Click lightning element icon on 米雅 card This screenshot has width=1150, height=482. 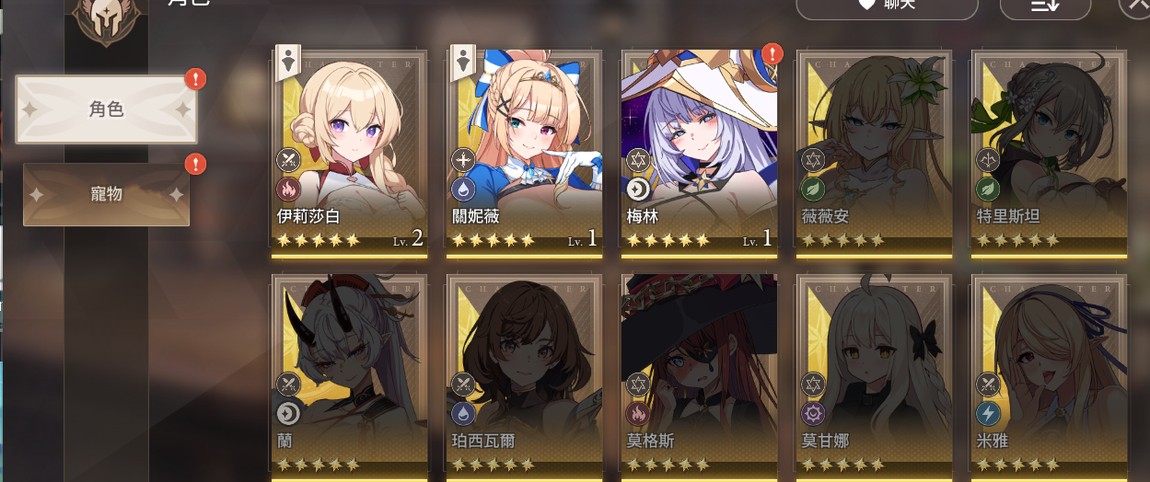point(988,414)
